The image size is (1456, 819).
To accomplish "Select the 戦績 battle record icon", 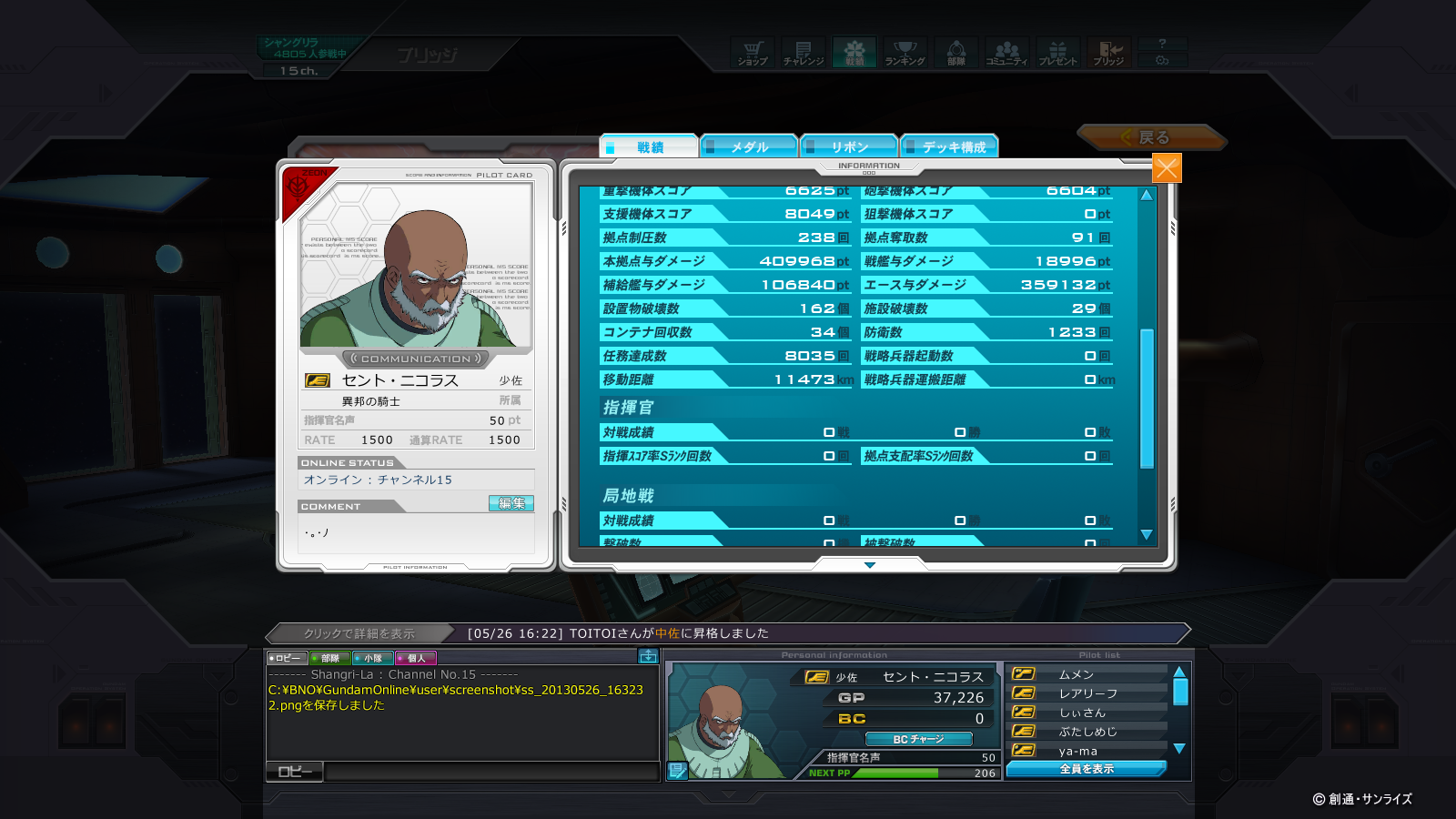I will point(854,52).
